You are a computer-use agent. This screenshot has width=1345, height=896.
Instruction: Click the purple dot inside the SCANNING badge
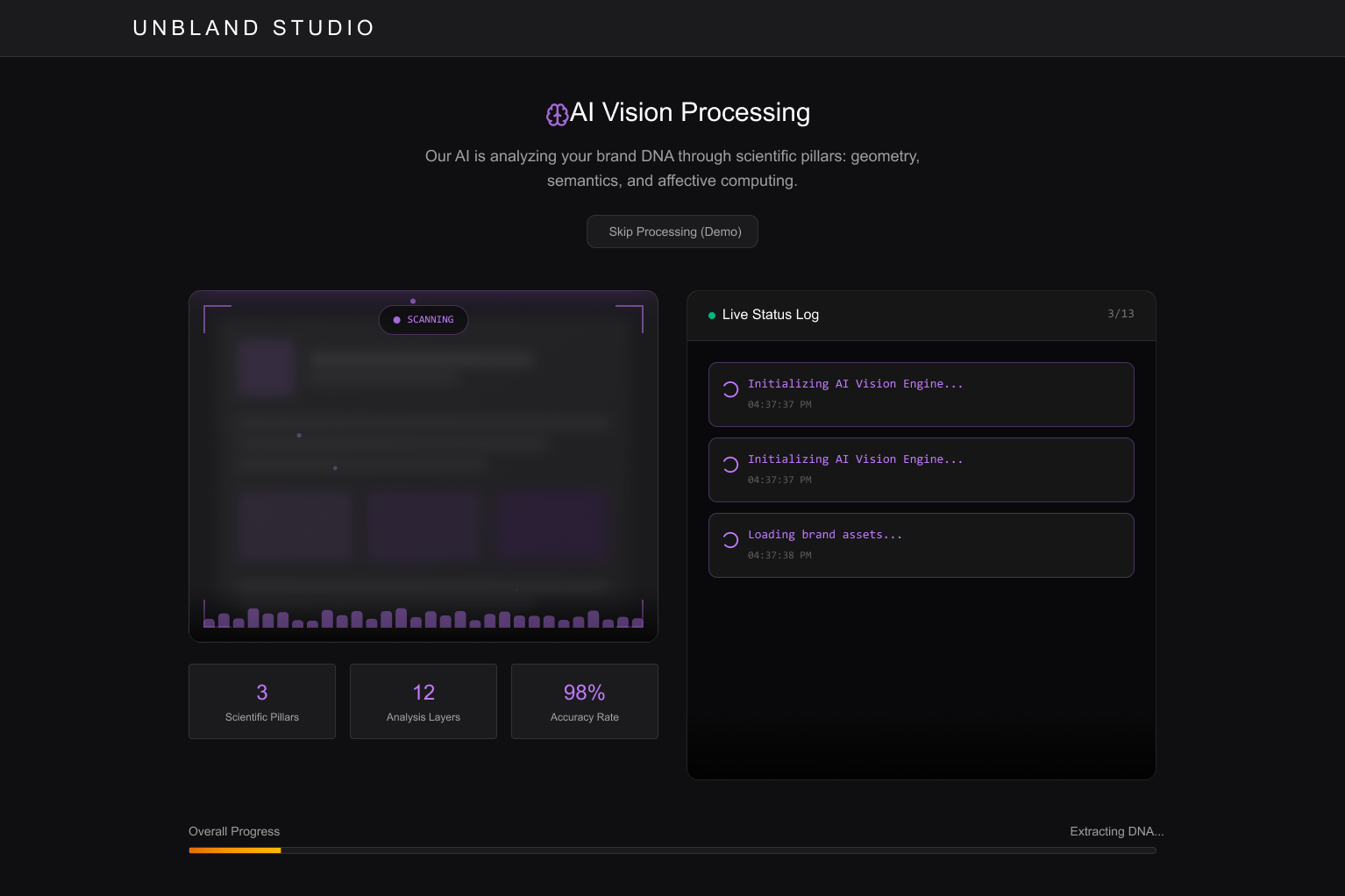(397, 320)
